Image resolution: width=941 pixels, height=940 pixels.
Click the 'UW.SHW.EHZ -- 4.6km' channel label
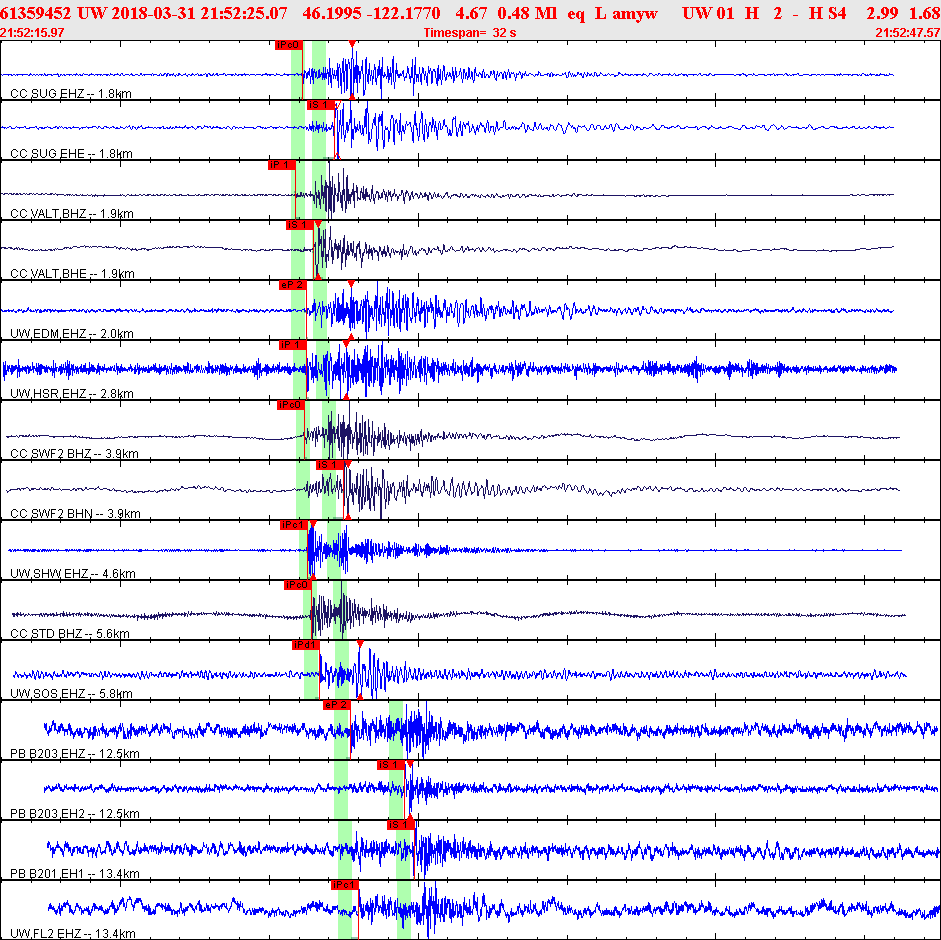coord(73,574)
